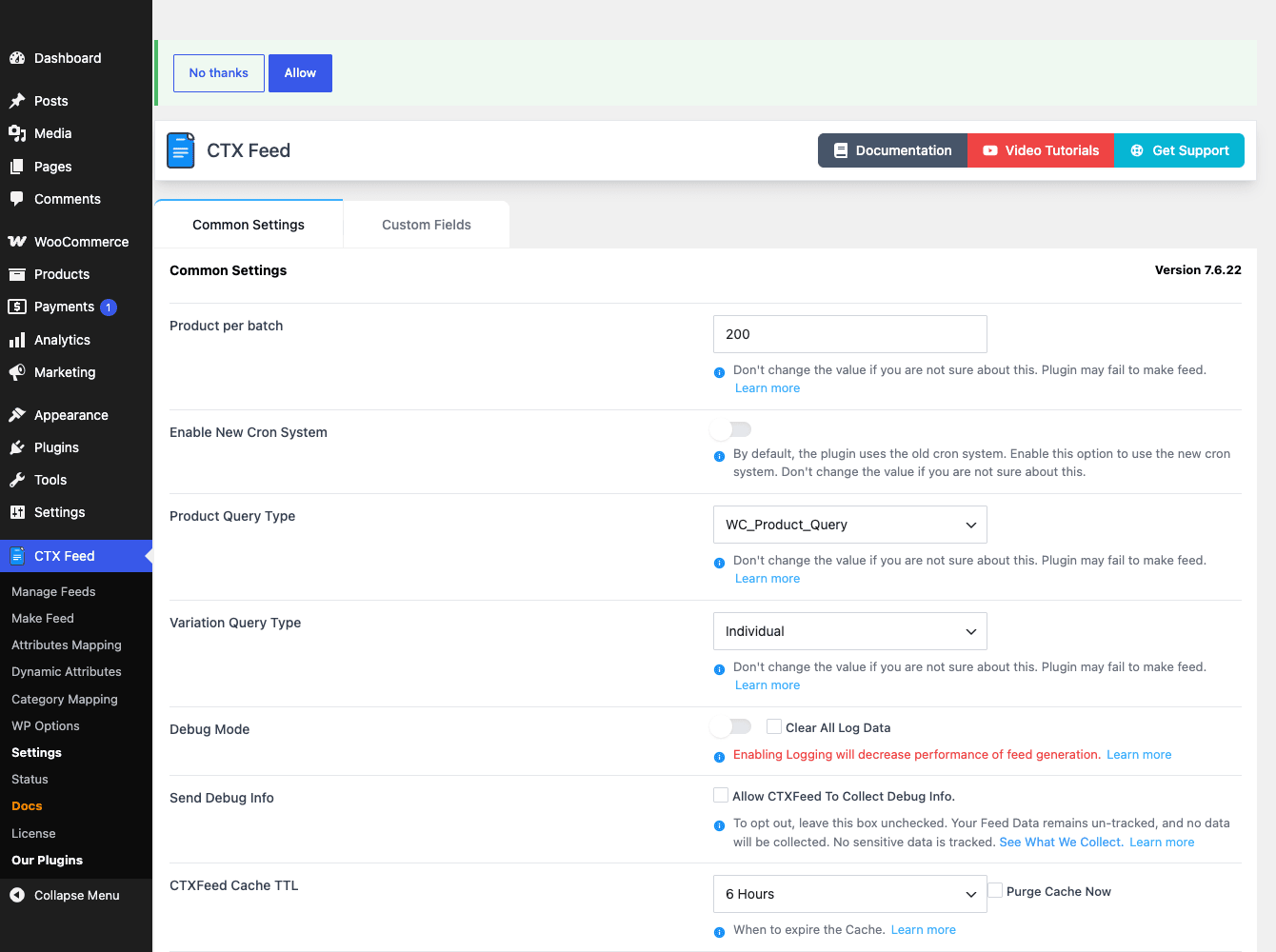This screenshot has height=952, width=1276.
Task: Click the CTX Feed header logo
Action: (181, 150)
